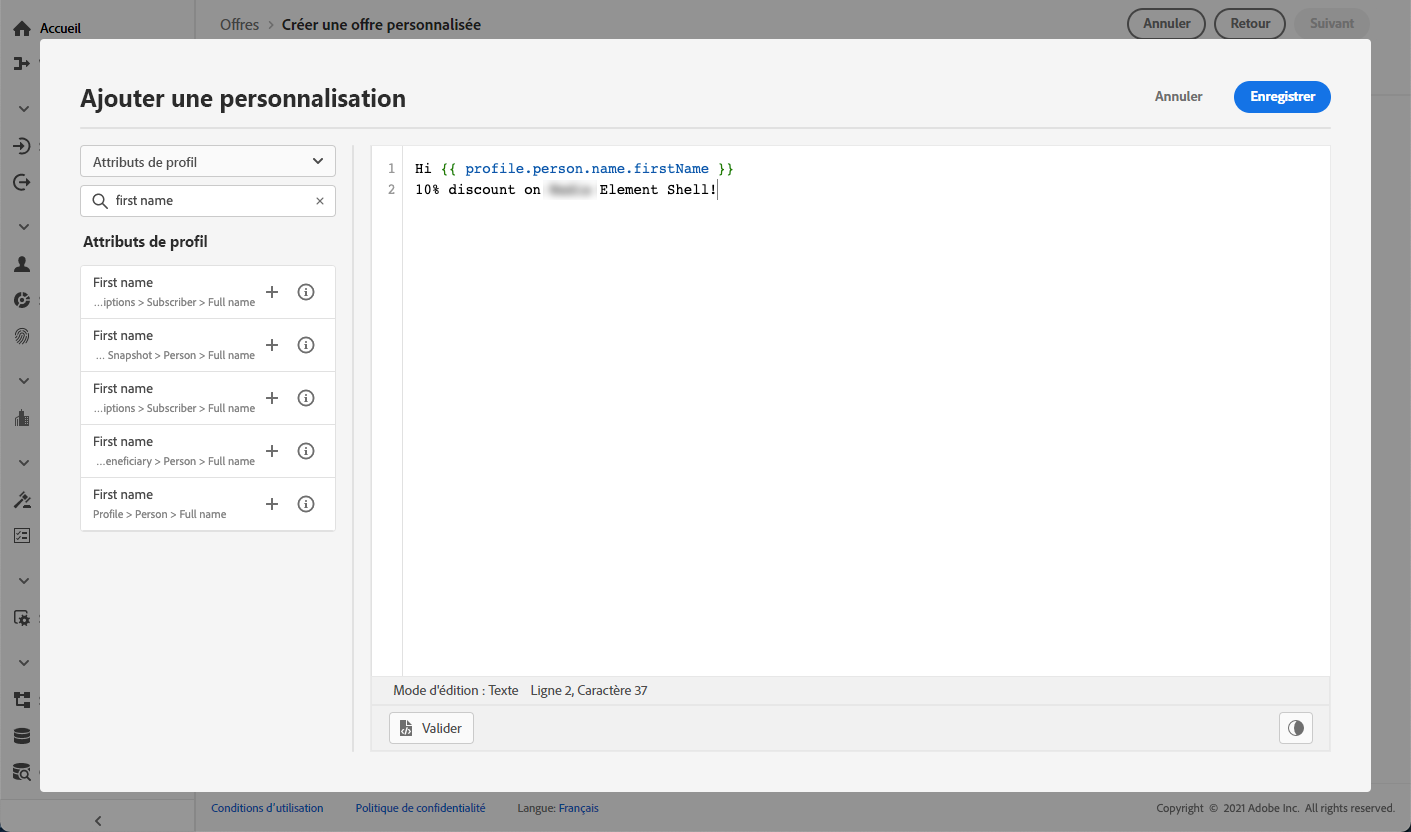Click the Suivant button in the header
This screenshot has width=1411, height=832.
(1332, 24)
